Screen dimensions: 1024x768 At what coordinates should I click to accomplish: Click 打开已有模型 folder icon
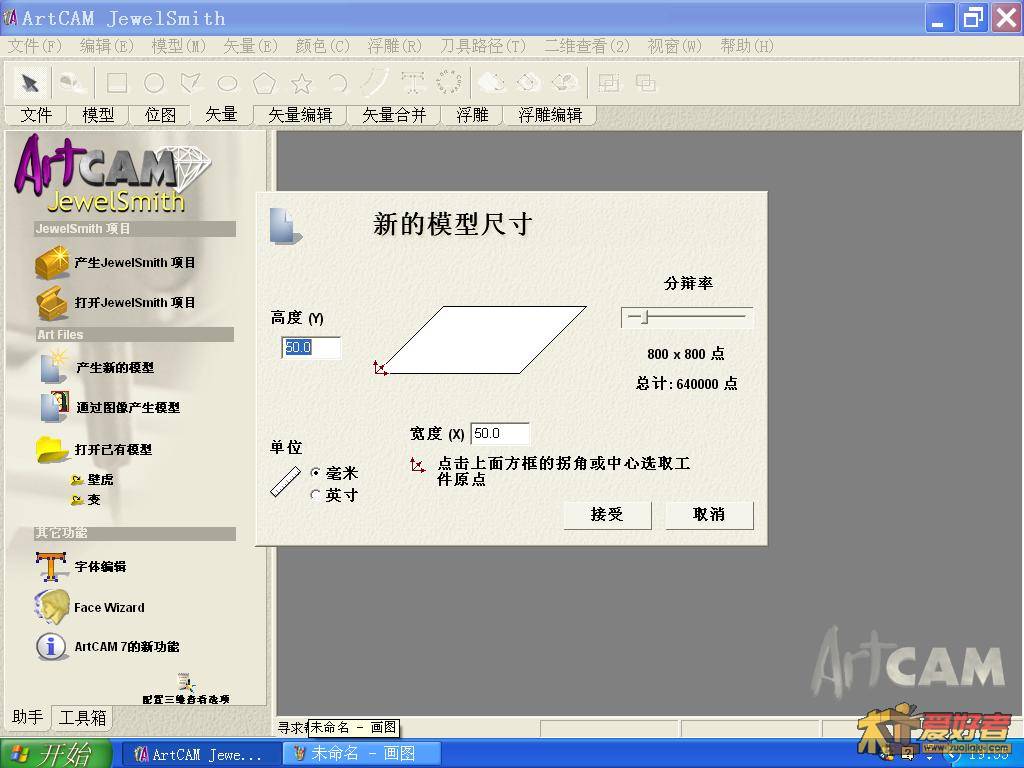(x=52, y=449)
